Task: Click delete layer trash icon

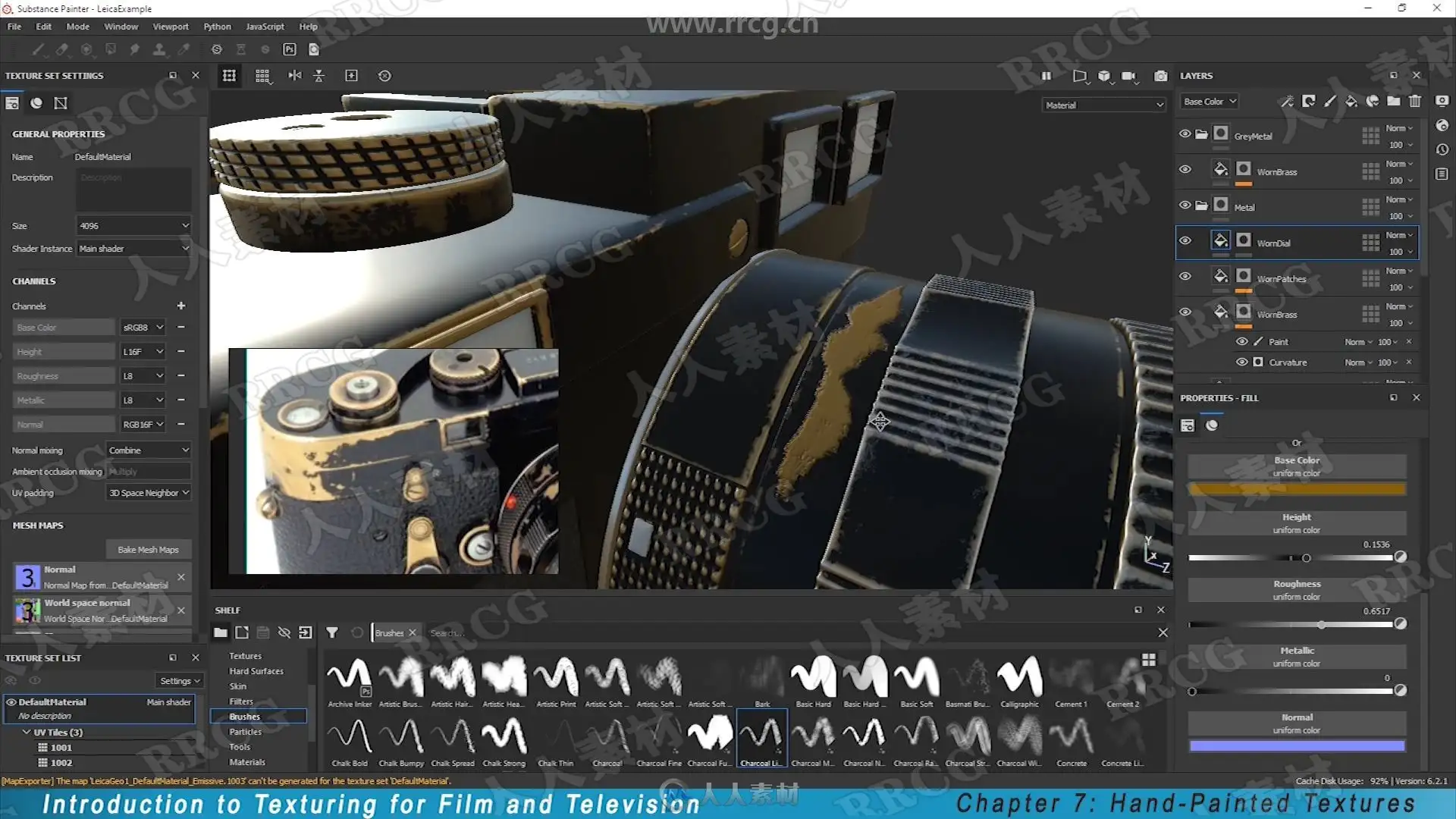Action: tap(1415, 101)
